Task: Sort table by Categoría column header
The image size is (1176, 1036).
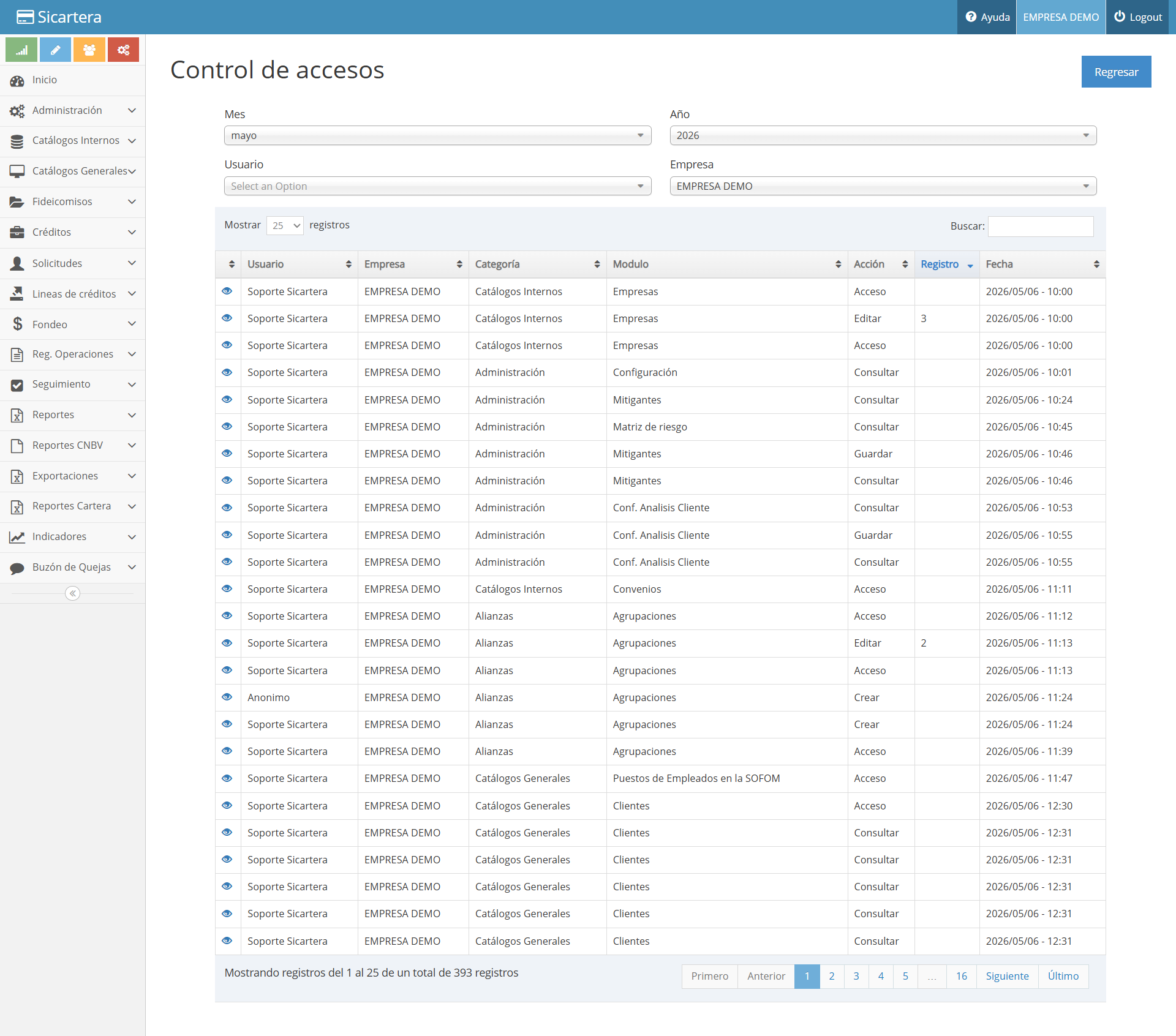Action: (537, 264)
